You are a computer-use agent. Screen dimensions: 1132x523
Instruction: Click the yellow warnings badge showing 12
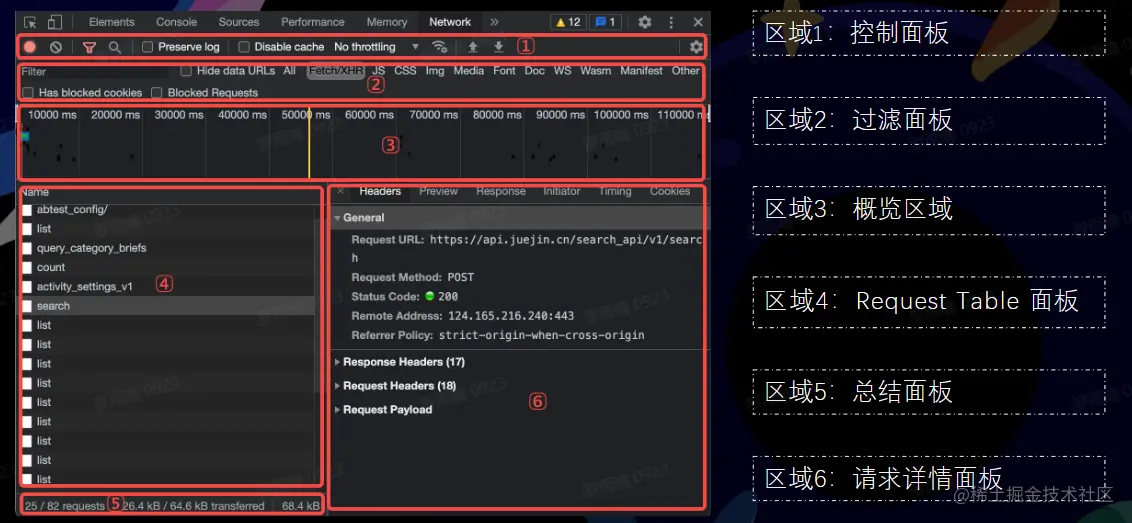click(568, 22)
